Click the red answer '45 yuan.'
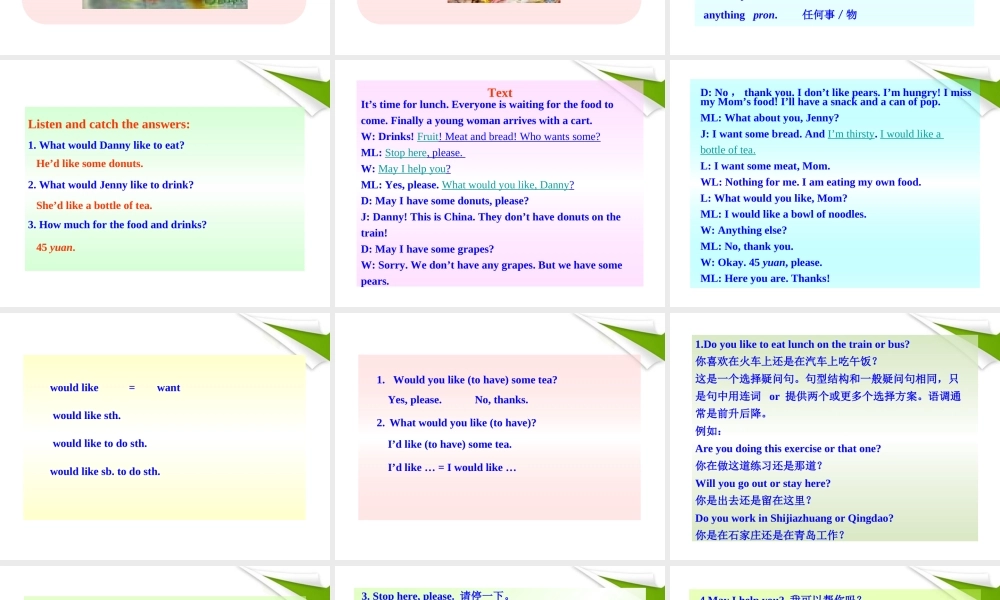This screenshot has height=600, width=1000. [x=55, y=247]
